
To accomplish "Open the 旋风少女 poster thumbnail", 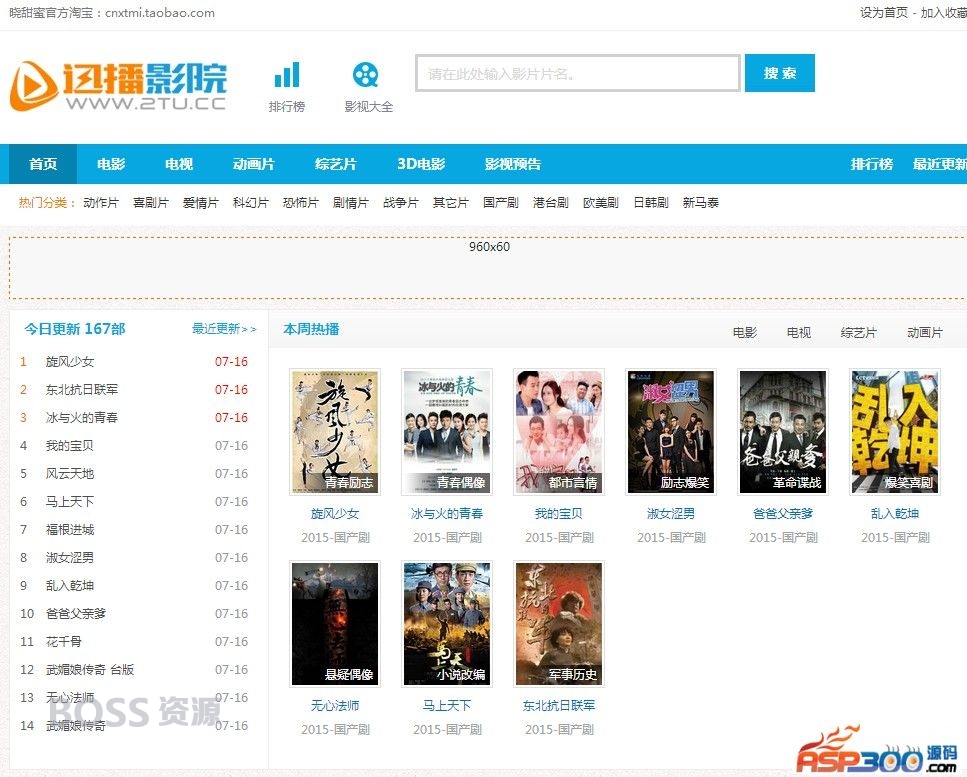I will 335,432.
